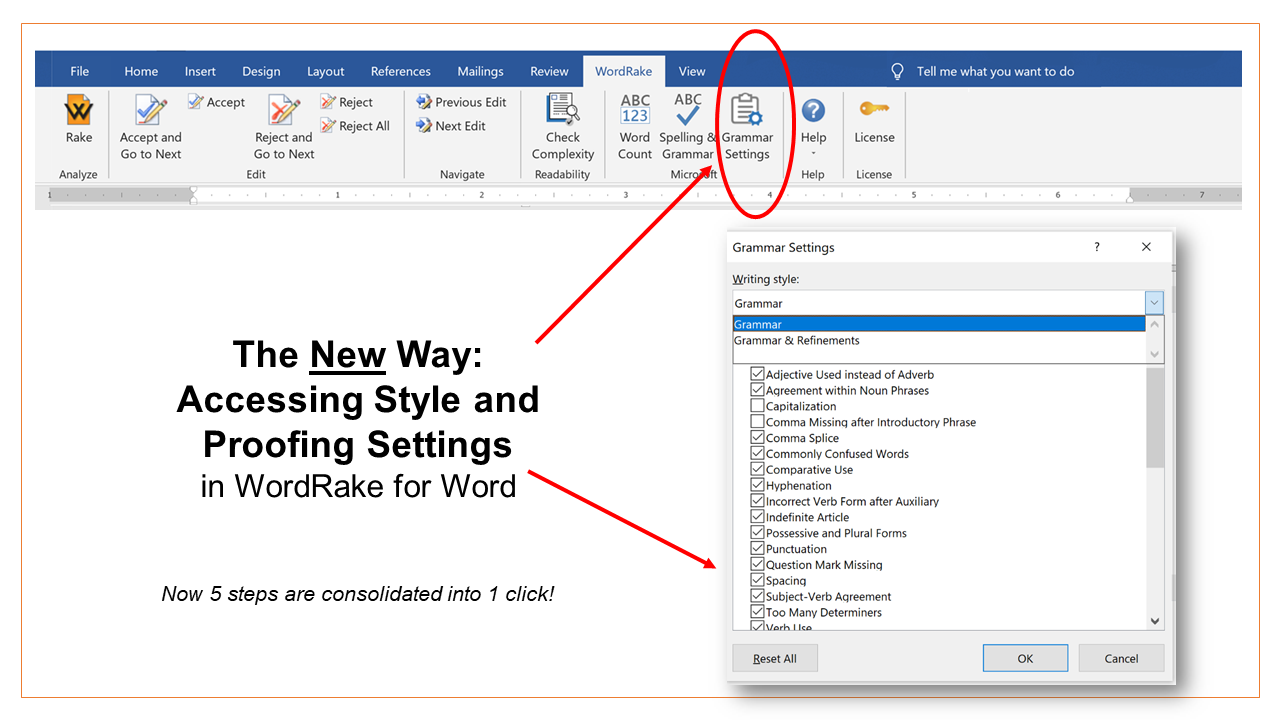Expand the Writing style dropdown arrow
Viewport: 1280px width, 720px height.
[1155, 303]
